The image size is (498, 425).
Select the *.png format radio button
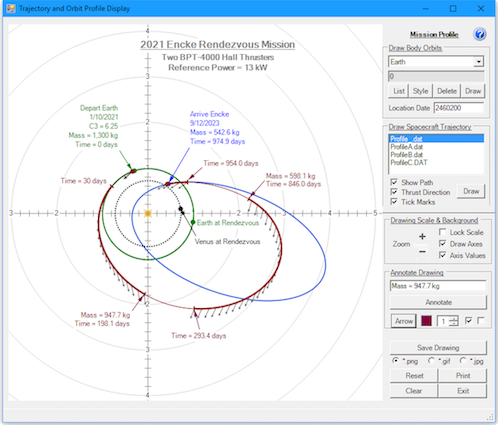coord(396,361)
